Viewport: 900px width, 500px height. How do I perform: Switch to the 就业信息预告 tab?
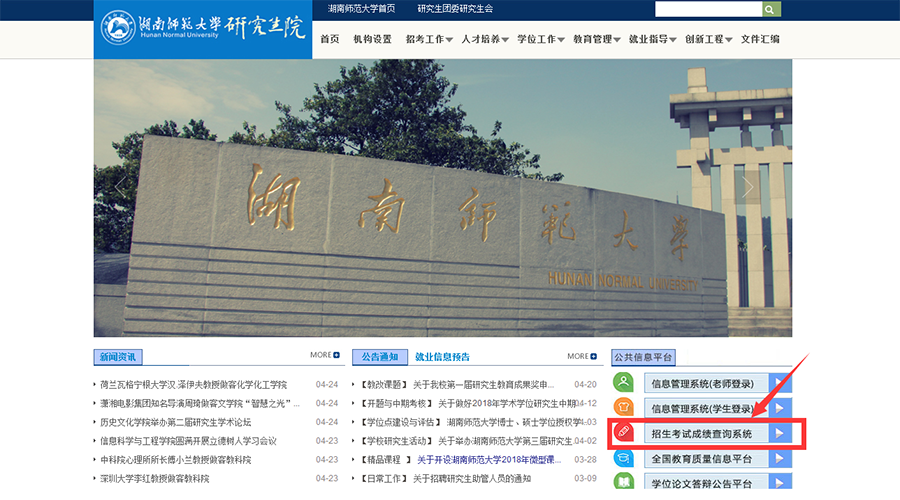coord(442,357)
